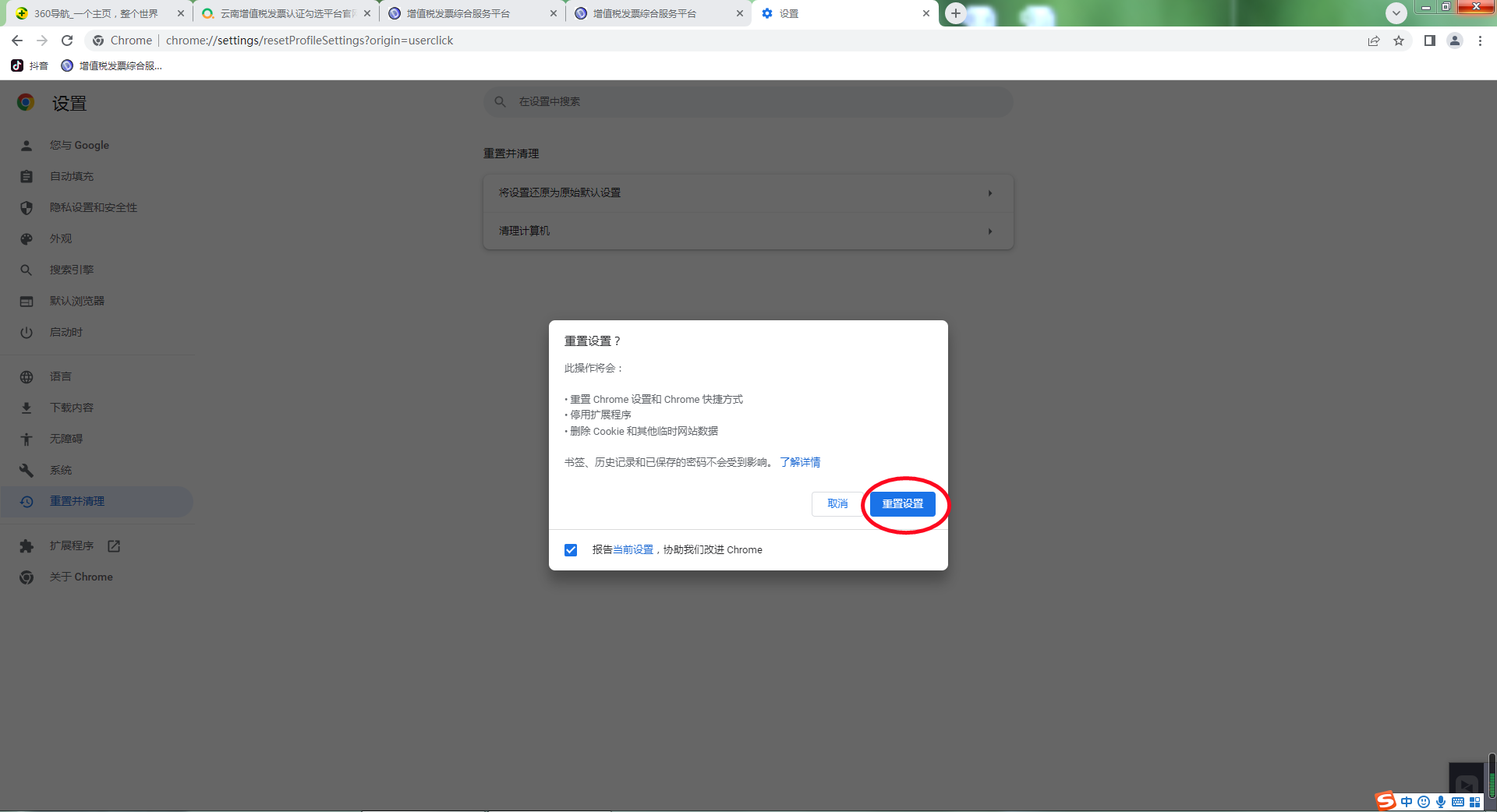
Task: Open 增值税发票综合服... bookmark
Action: (x=111, y=65)
